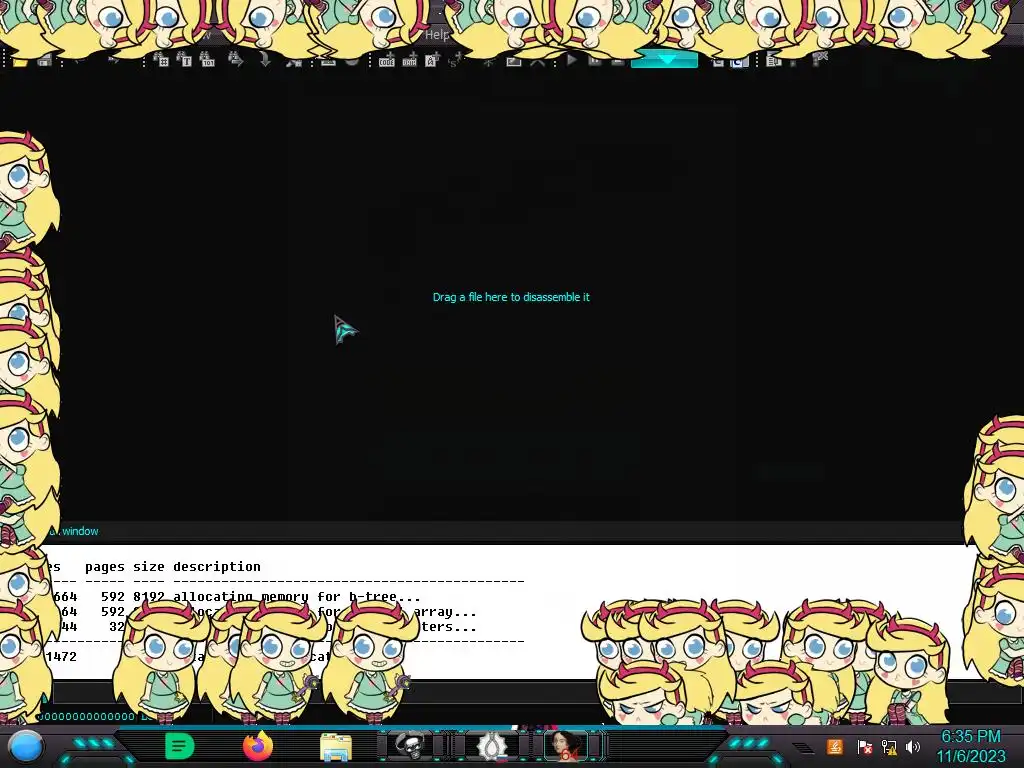The height and width of the screenshot is (768, 1024).
Task: Click the data segment toolbar icon beside CODE
Action: (x=409, y=61)
